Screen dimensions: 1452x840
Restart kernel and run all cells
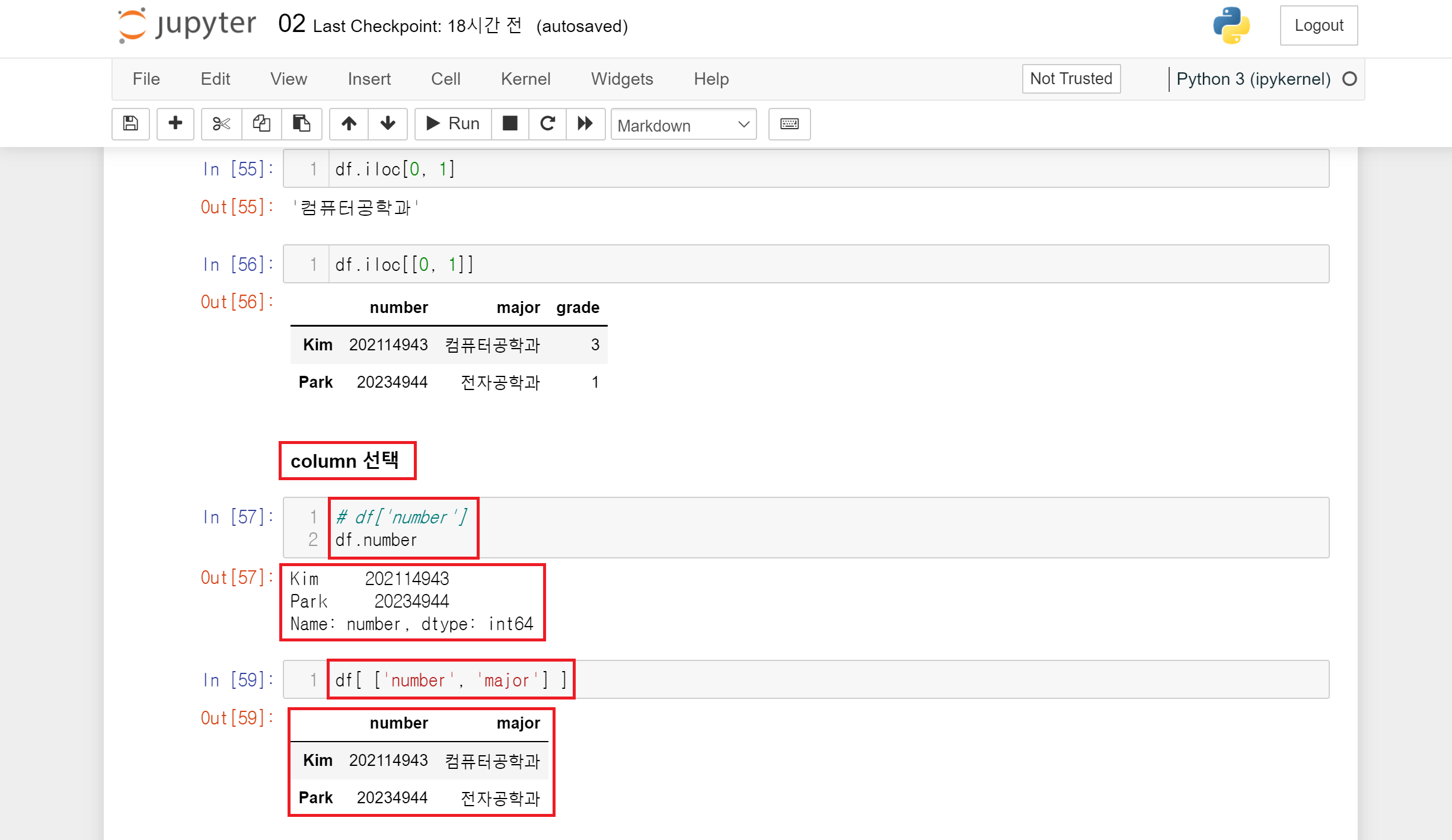coord(585,123)
